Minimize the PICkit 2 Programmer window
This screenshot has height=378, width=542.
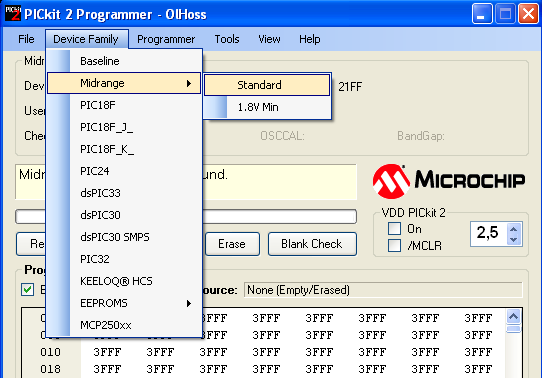(482, 14)
